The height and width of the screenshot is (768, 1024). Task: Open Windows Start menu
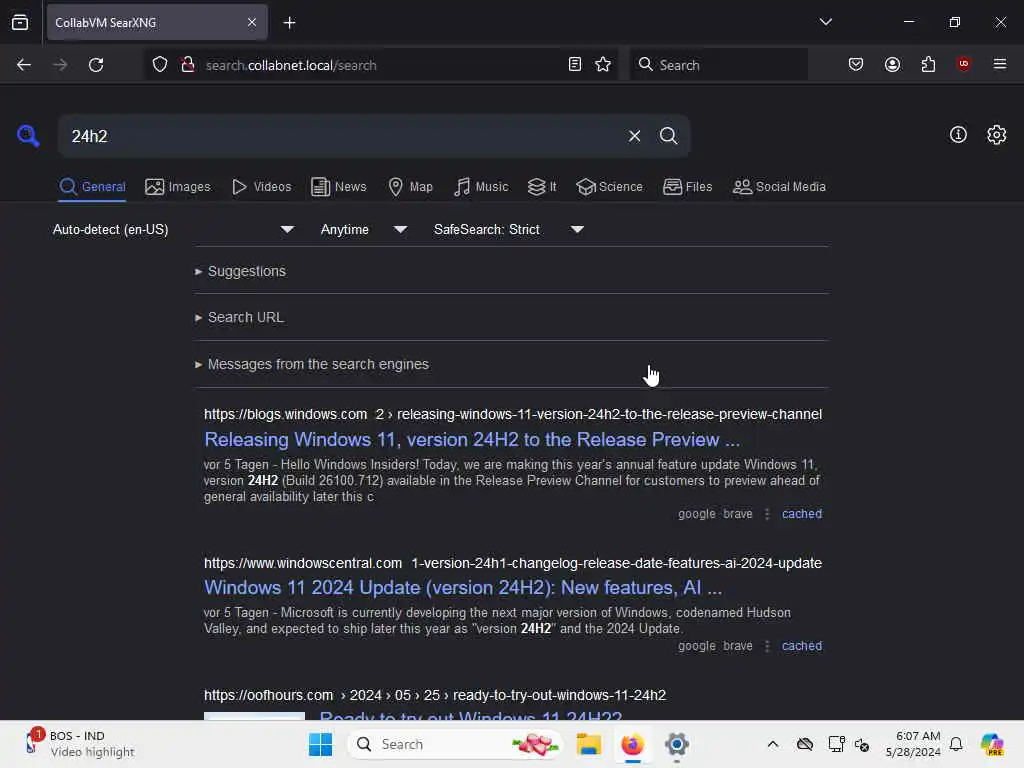point(320,744)
